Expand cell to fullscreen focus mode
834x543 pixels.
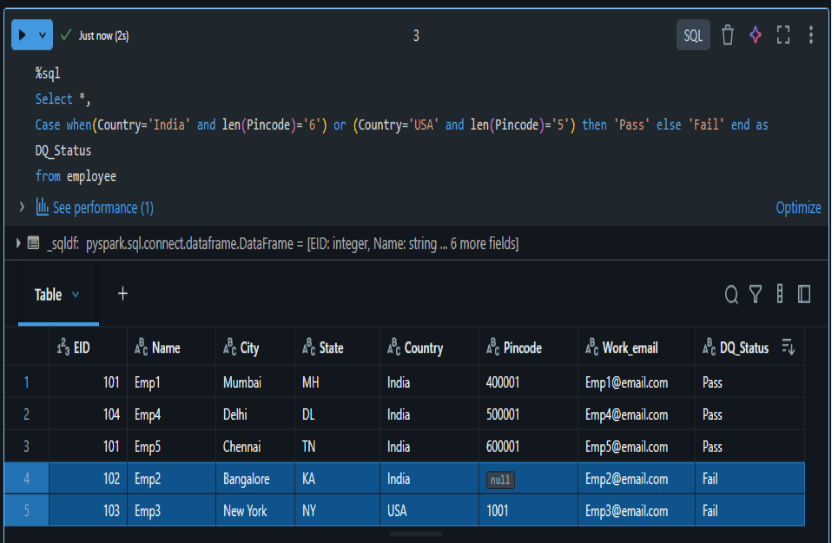point(783,36)
